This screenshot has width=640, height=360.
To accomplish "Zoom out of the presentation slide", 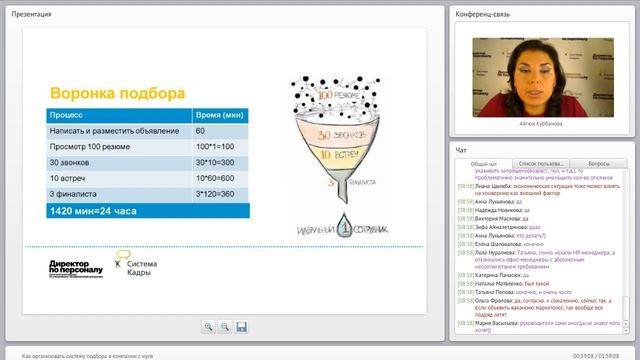I will pos(225,327).
